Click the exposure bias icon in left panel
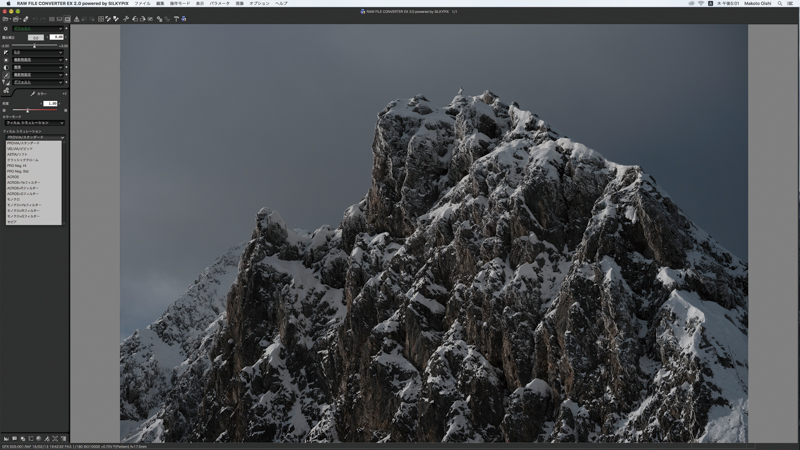Viewport: 800px width, 450px height. pos(6,52)
